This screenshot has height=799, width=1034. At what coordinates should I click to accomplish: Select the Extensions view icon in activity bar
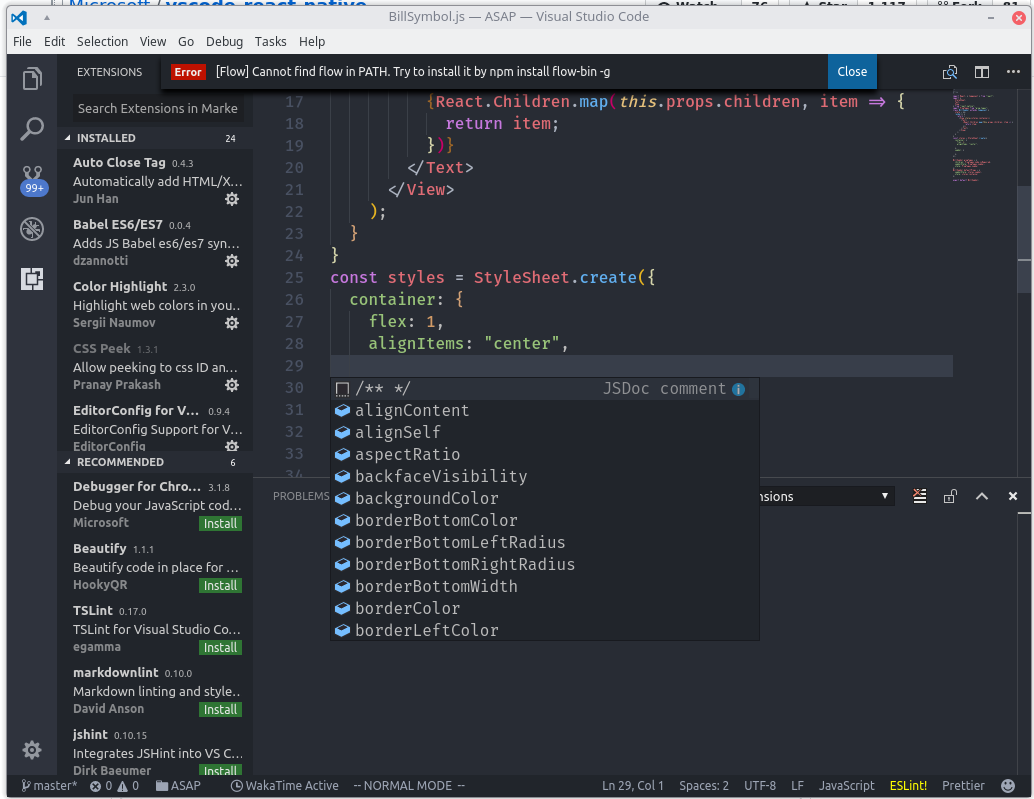[x=32, y=279]
